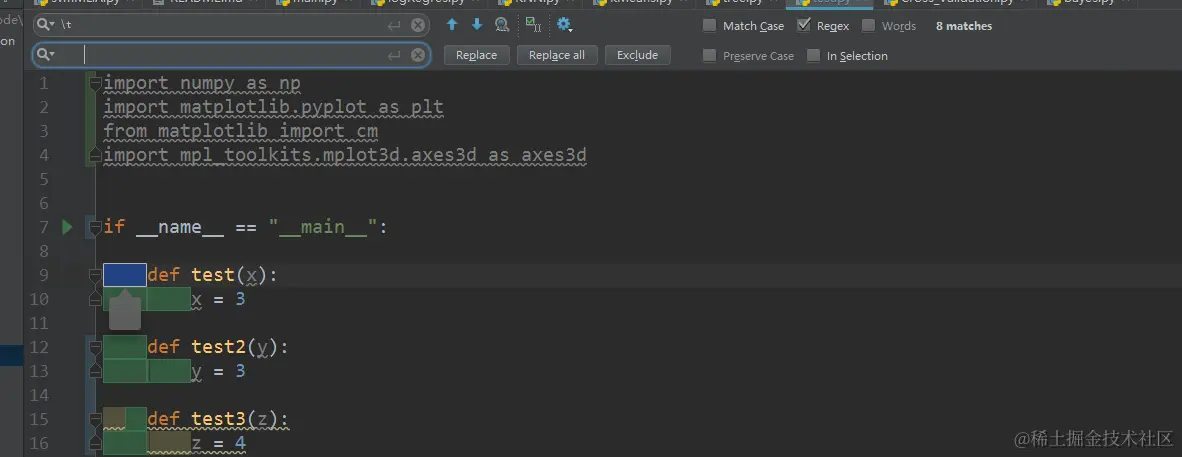The image size is (1182, 457).
Task: Click the 'x = 3' statement
Action: coord(219,299)
